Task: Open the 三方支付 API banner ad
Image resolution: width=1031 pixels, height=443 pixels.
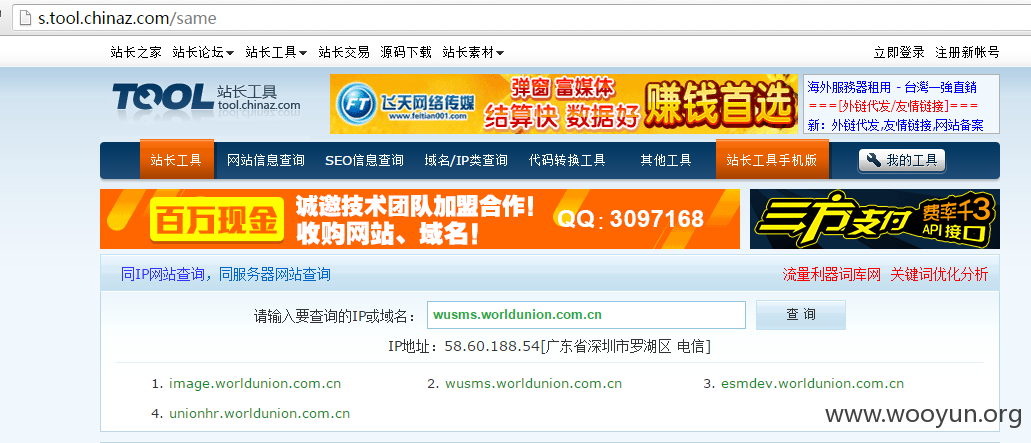Action: [875, 219]
